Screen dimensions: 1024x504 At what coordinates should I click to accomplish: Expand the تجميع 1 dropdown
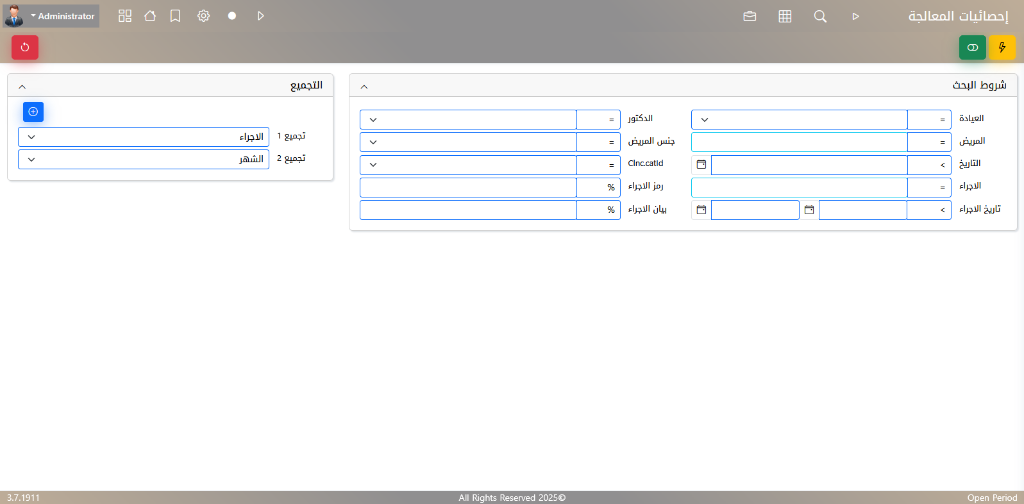(x=143, y=137)
